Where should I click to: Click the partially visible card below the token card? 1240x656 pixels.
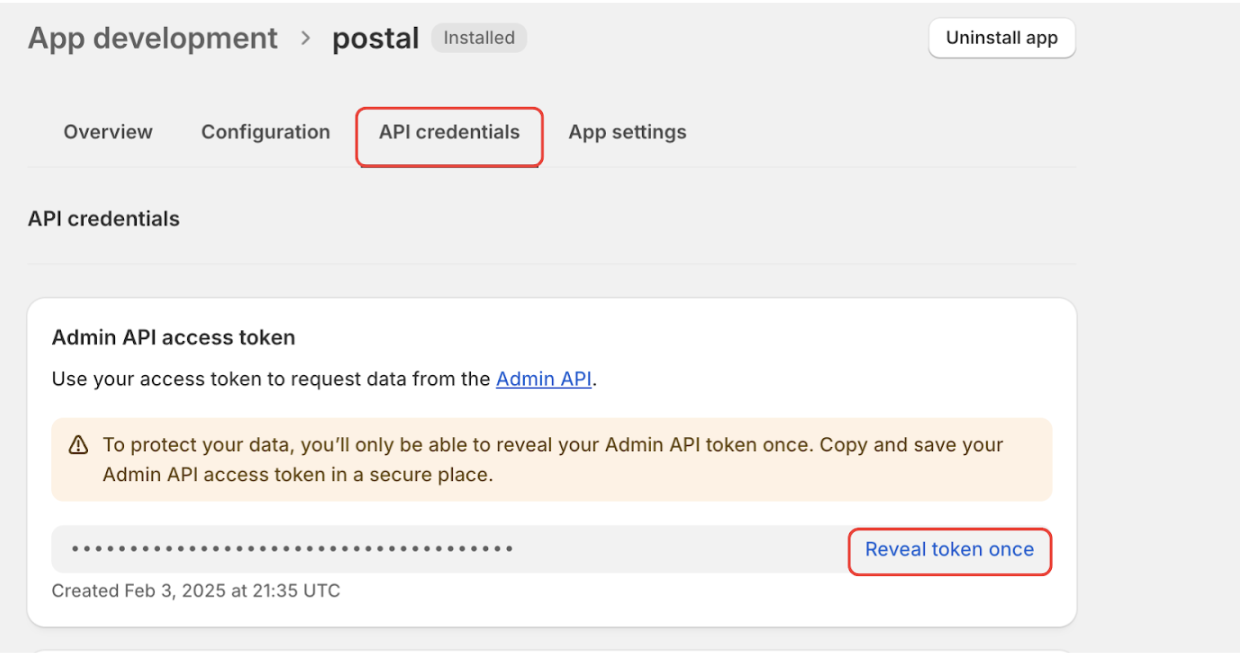(552, 651)
